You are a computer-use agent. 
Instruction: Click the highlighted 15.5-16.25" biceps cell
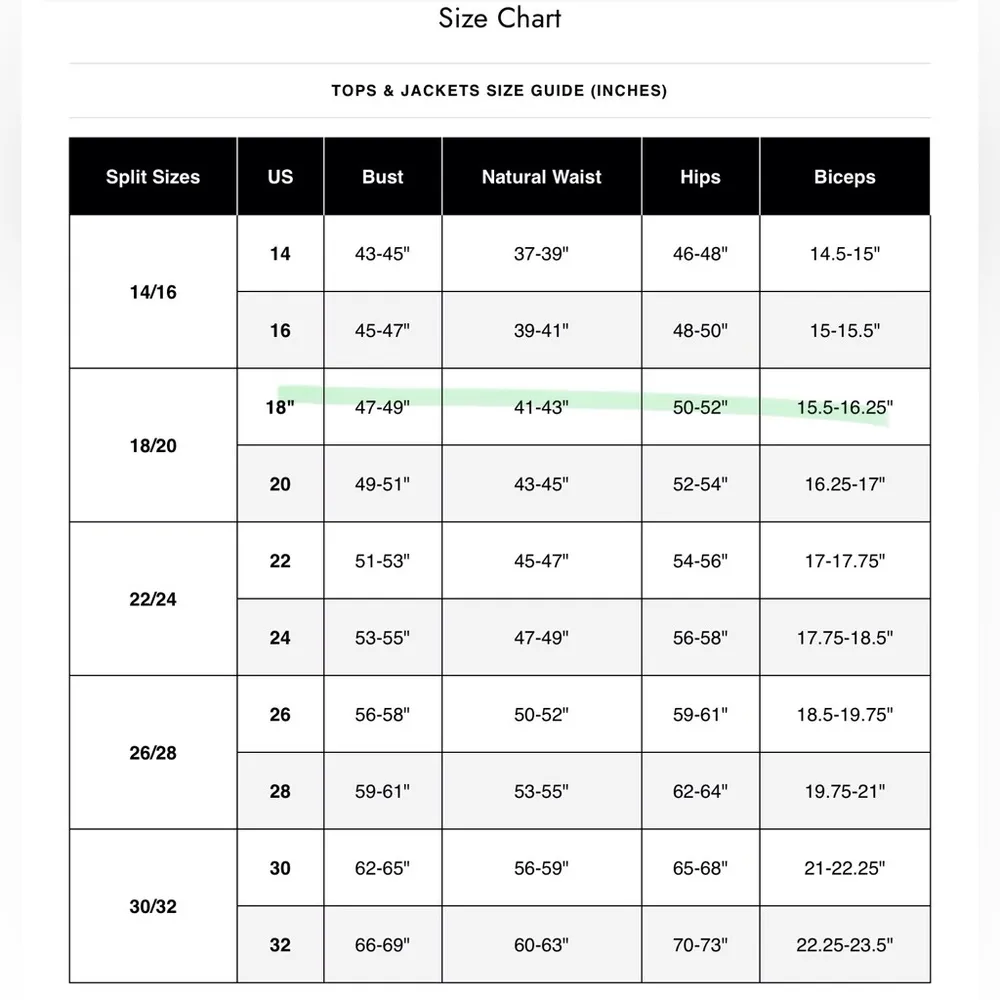[x=844, y=407]
